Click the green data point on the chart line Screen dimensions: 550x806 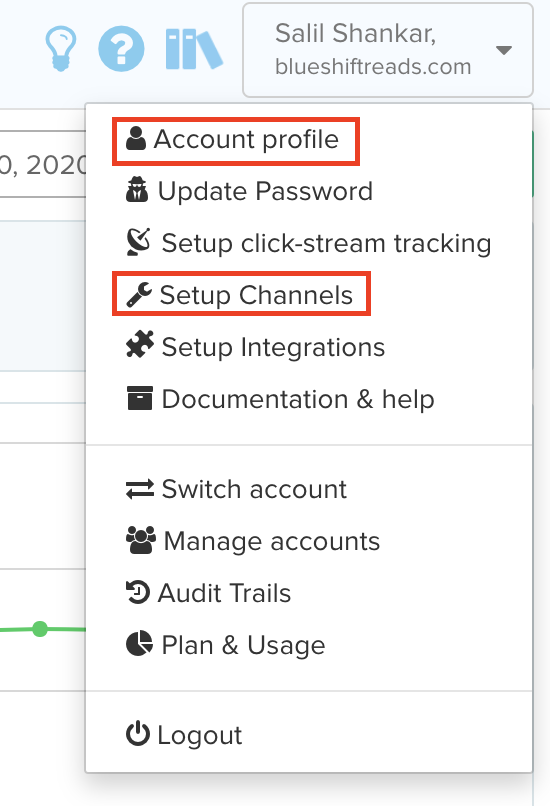(40, 629)
